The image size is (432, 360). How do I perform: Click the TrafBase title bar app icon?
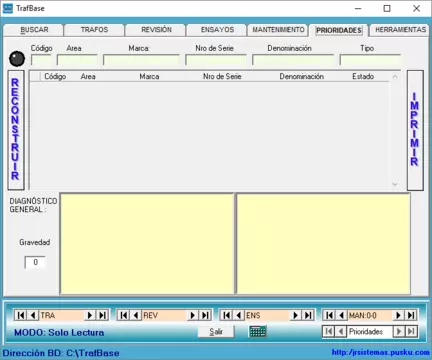tap(8, 8)
